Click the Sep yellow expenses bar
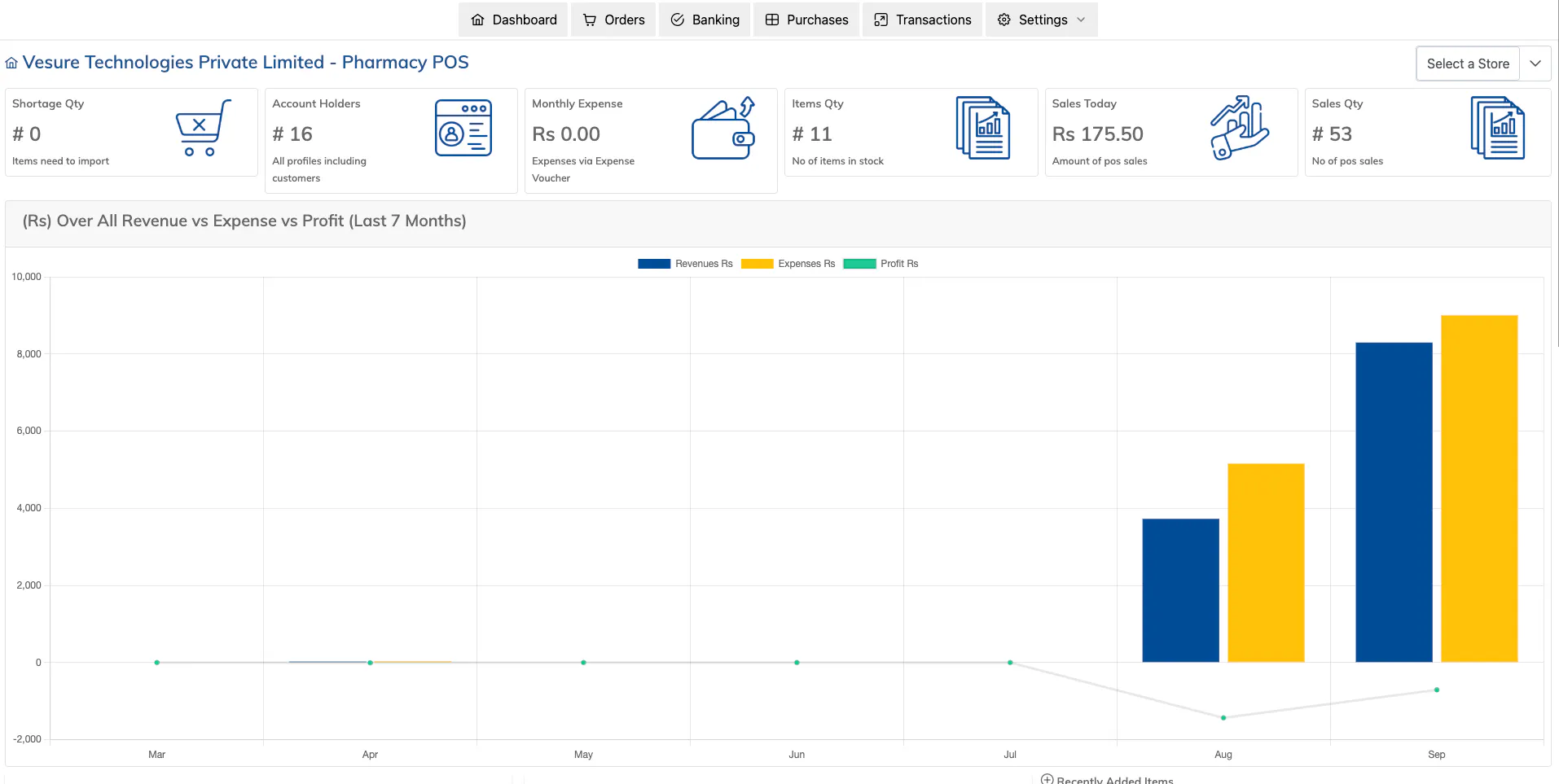 [1479, 488]
